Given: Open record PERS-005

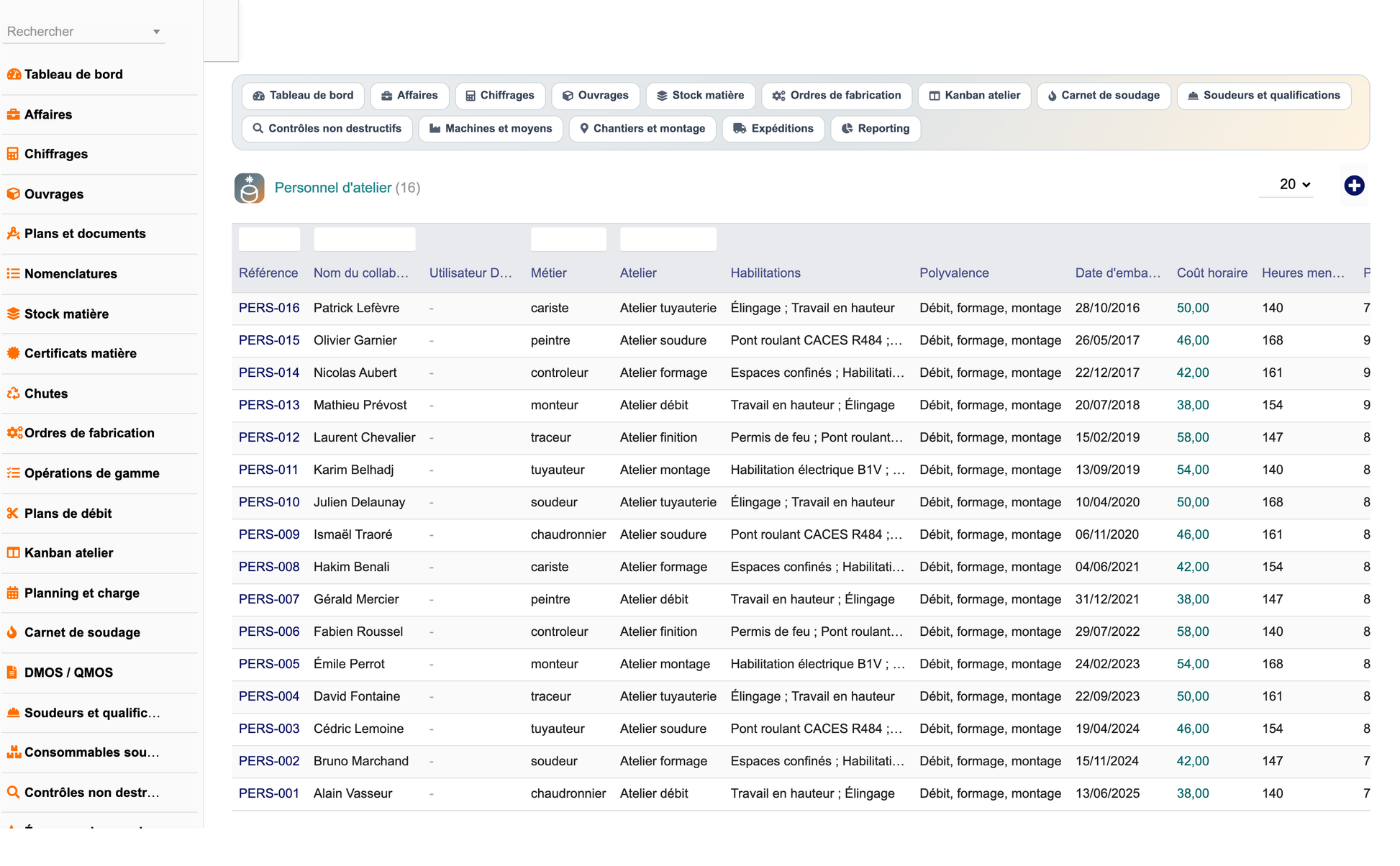Looking at the screenshot, I should pyautogui.click(x=269, y=664).
